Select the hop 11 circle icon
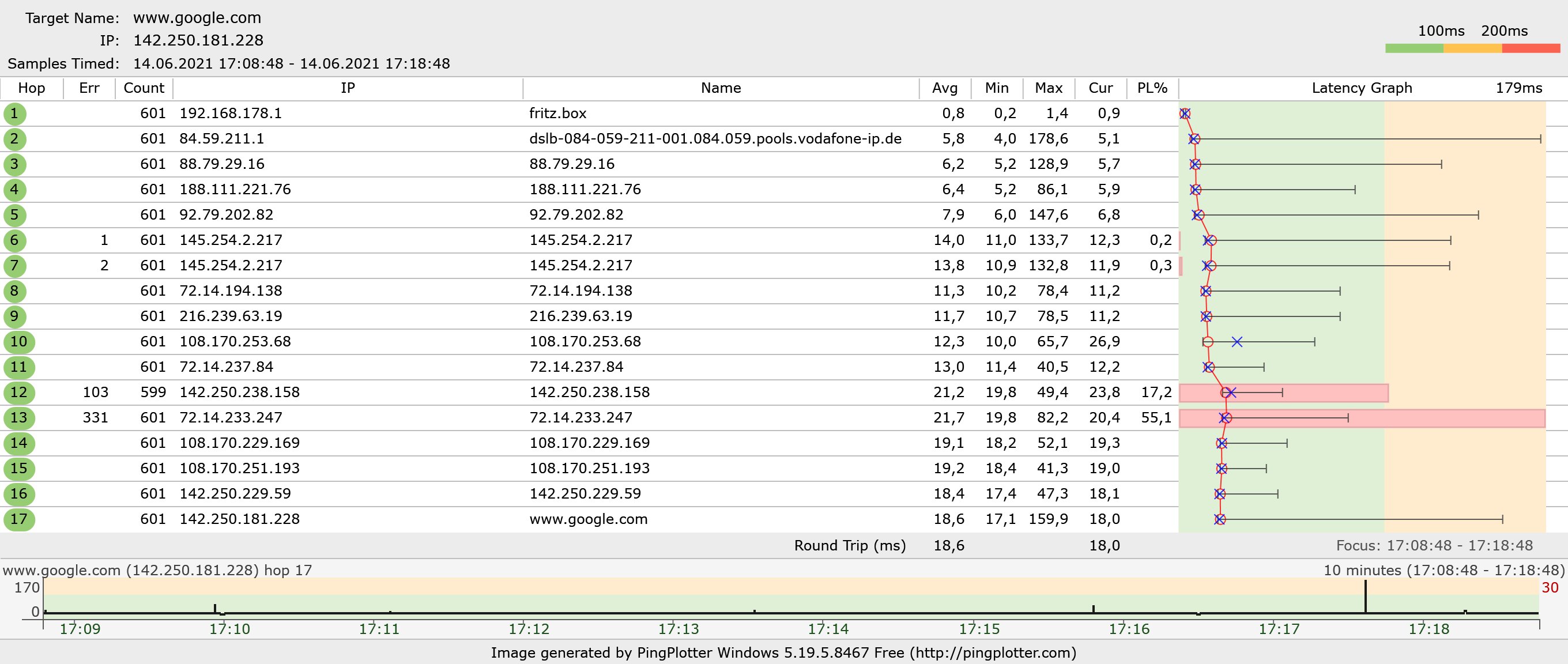This screenshot has width=1568, height=664. tap(19, 367)
